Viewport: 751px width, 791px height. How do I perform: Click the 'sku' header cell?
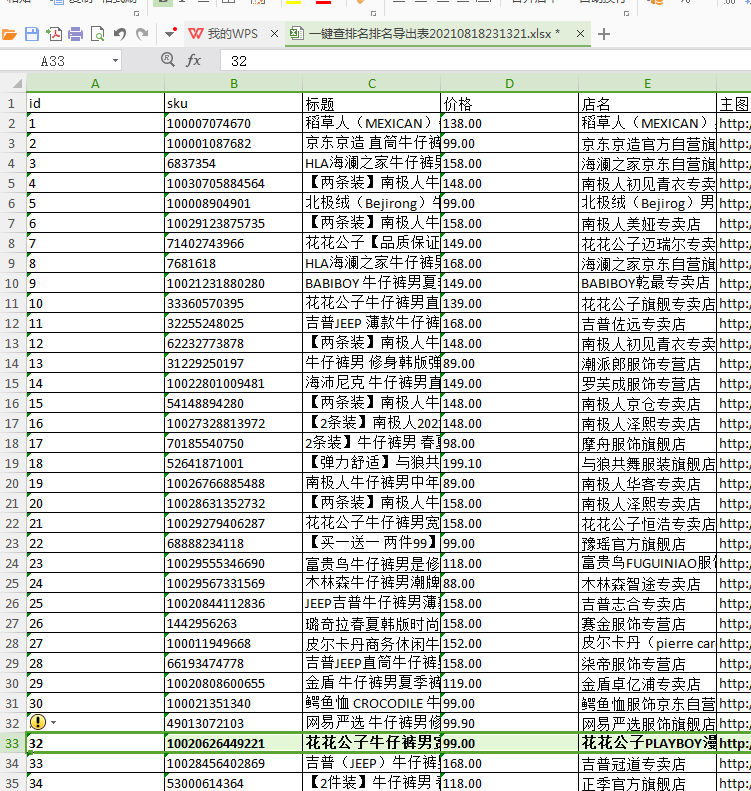click(234, 103)
